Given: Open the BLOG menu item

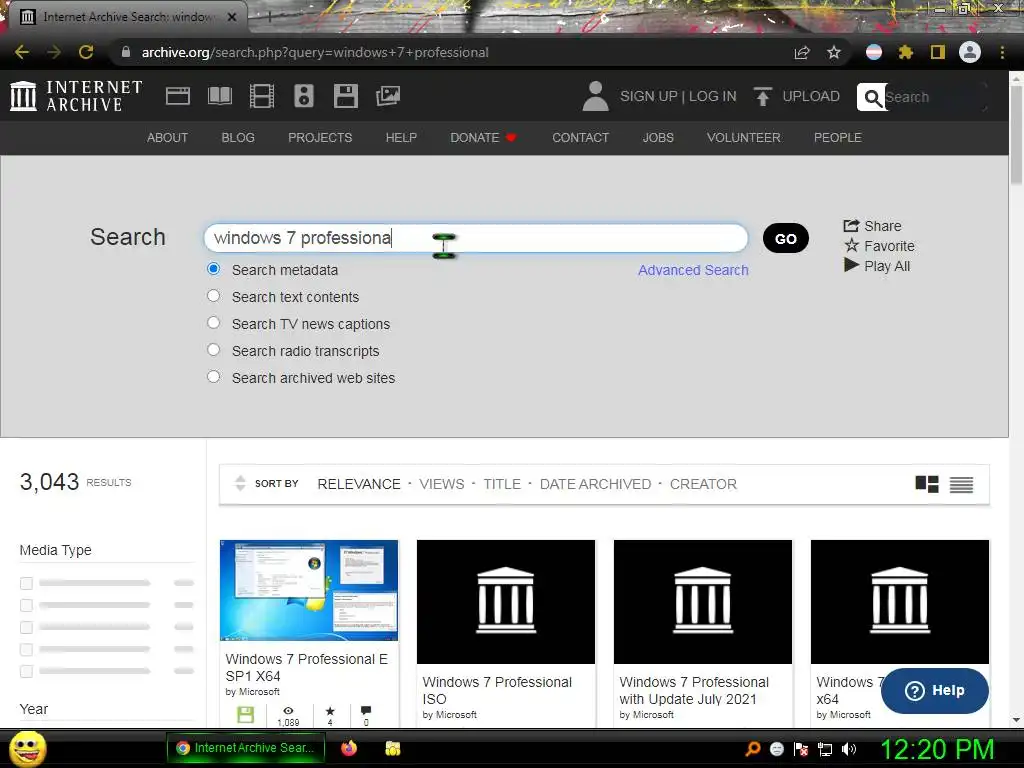Looking at the screenshot, I should pos(238,138).
